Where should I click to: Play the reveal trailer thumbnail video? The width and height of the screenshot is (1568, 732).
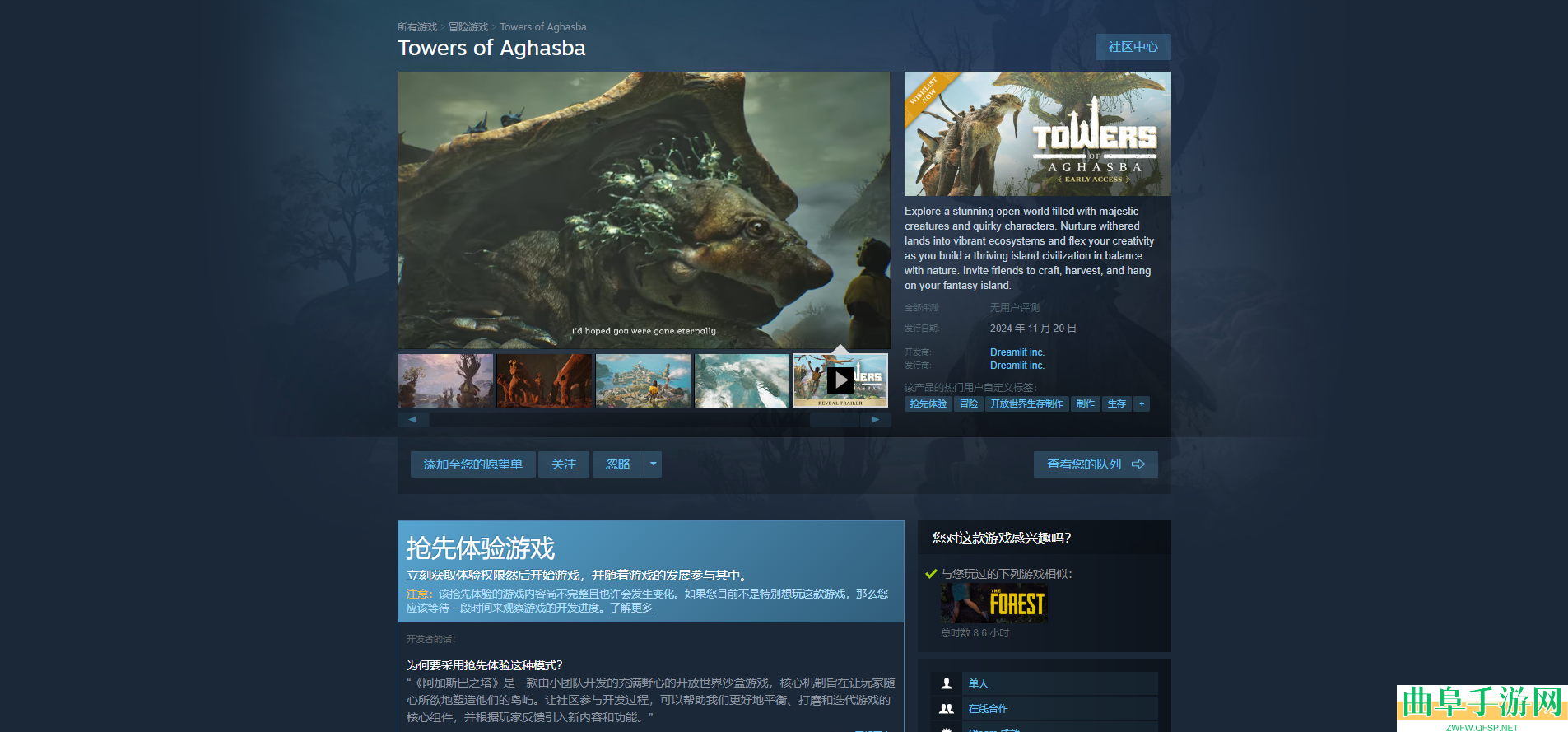pos(840,380)
